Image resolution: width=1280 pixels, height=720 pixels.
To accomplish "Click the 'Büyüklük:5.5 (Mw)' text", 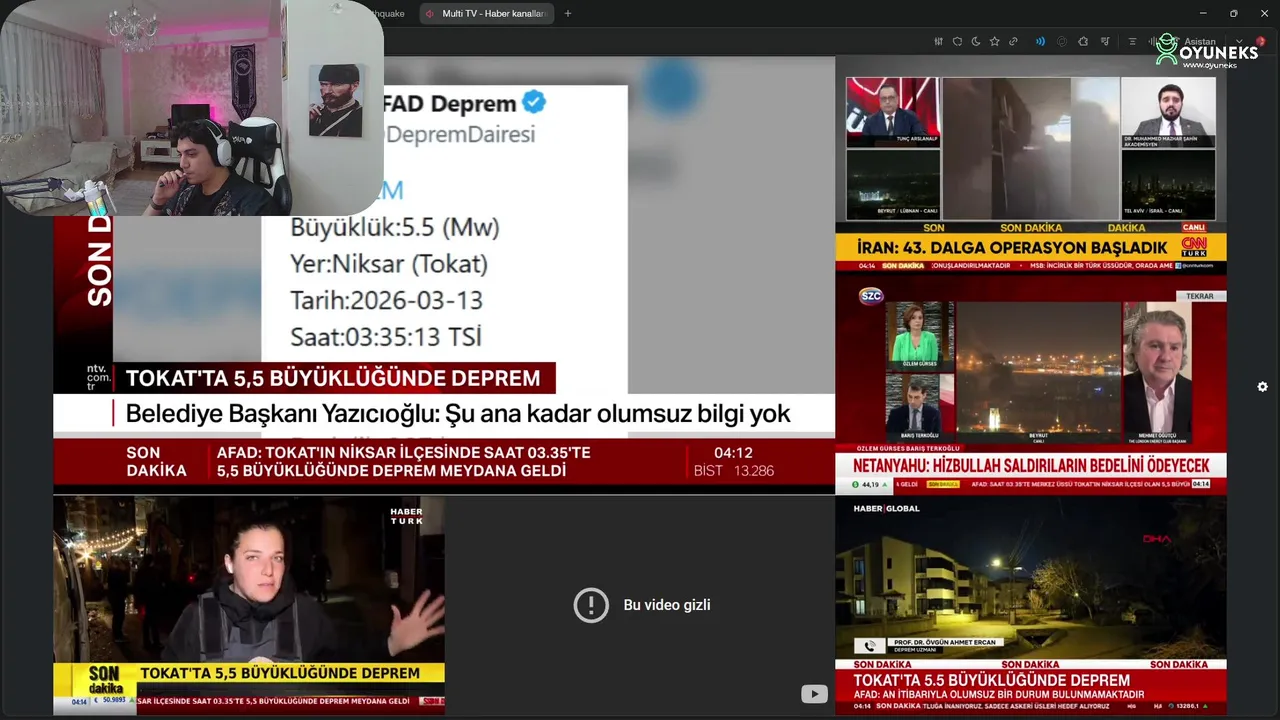I will click(395, 228).
